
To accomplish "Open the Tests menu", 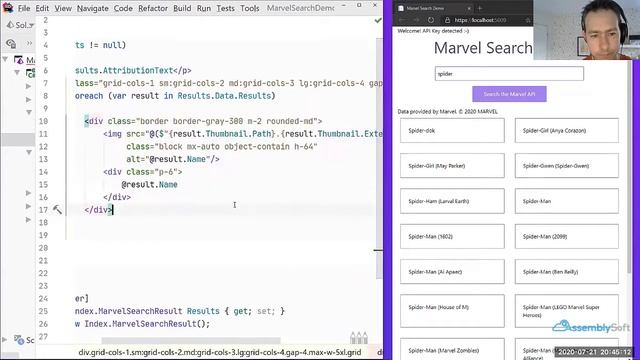I will [225, 8].
